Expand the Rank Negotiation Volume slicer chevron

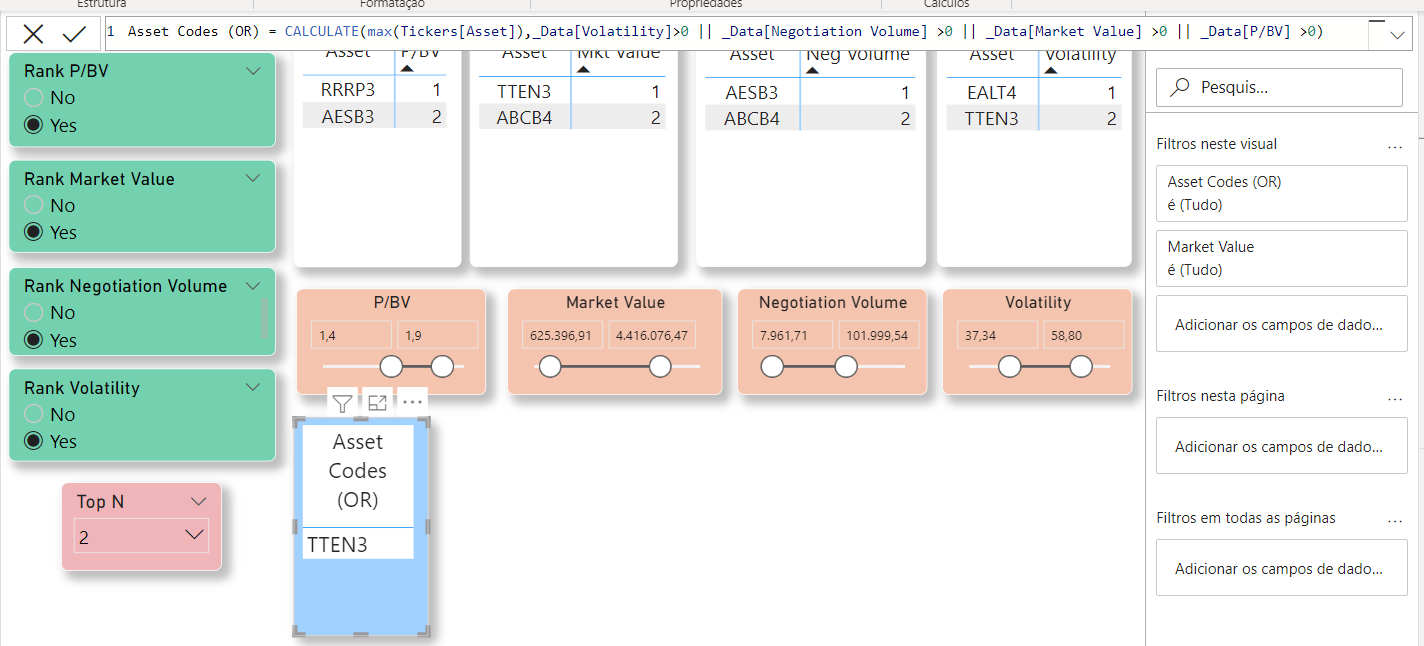253,285
